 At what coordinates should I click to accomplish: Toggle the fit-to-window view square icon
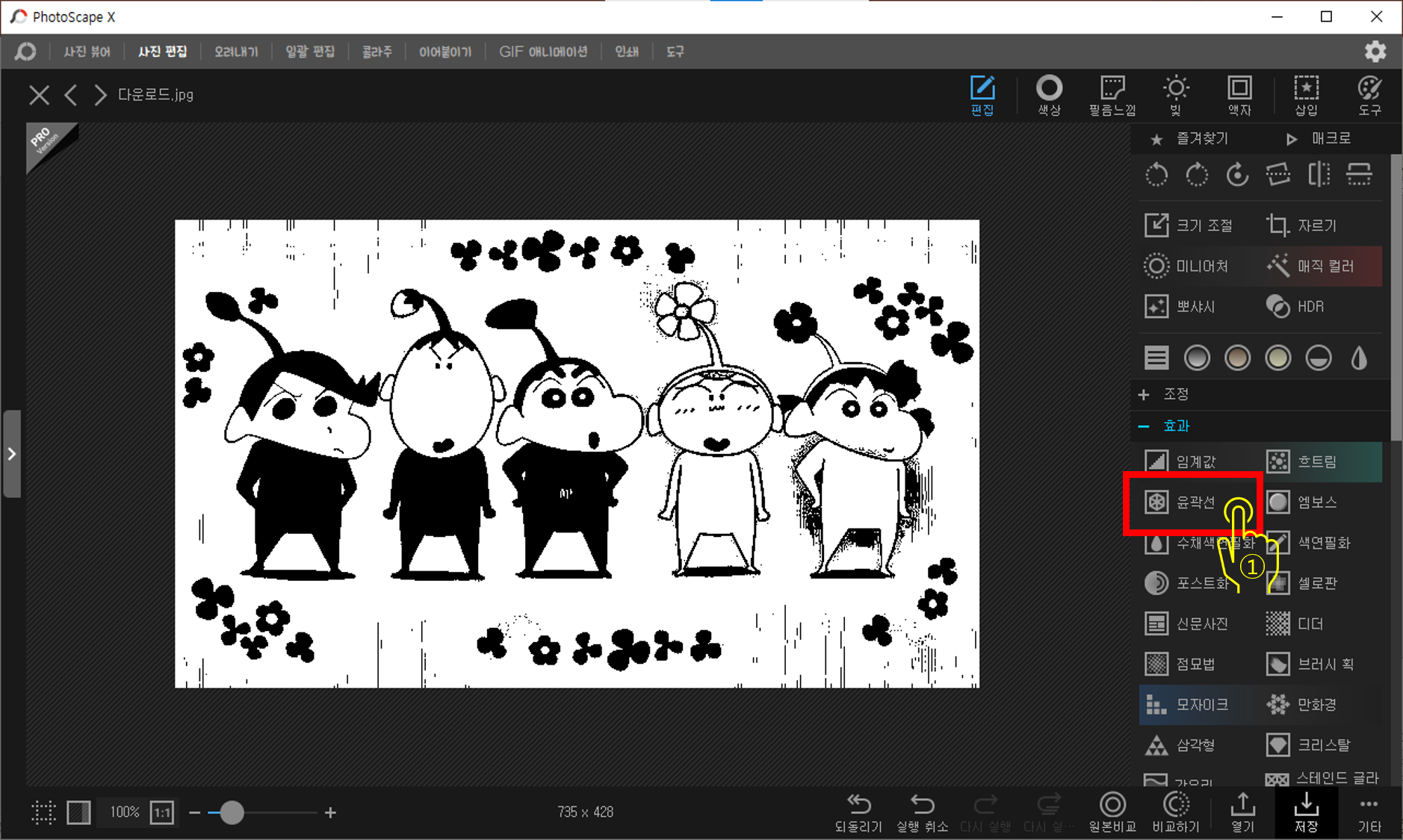78,812
